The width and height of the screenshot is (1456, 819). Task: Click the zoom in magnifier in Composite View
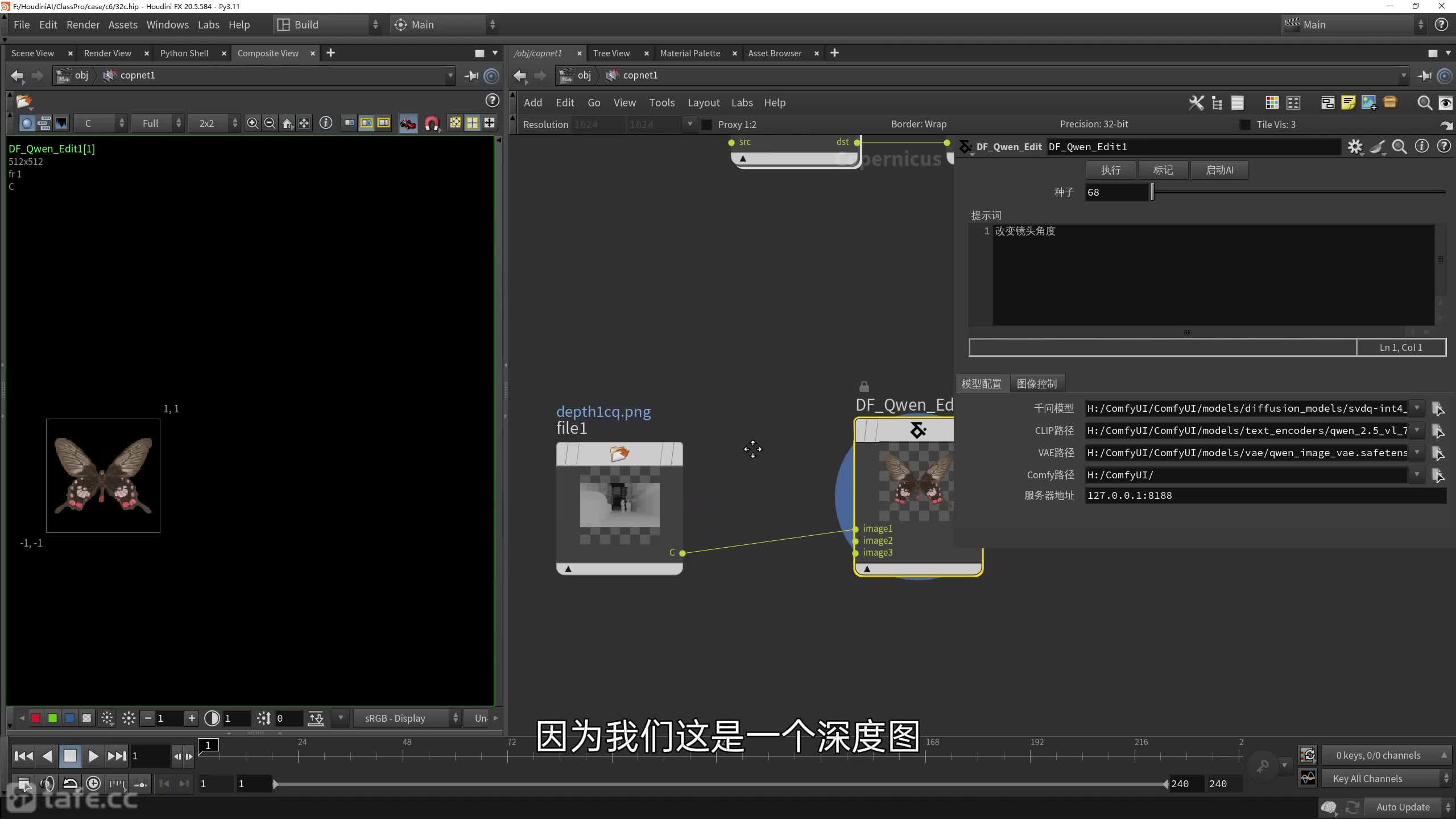coord(253,123)
